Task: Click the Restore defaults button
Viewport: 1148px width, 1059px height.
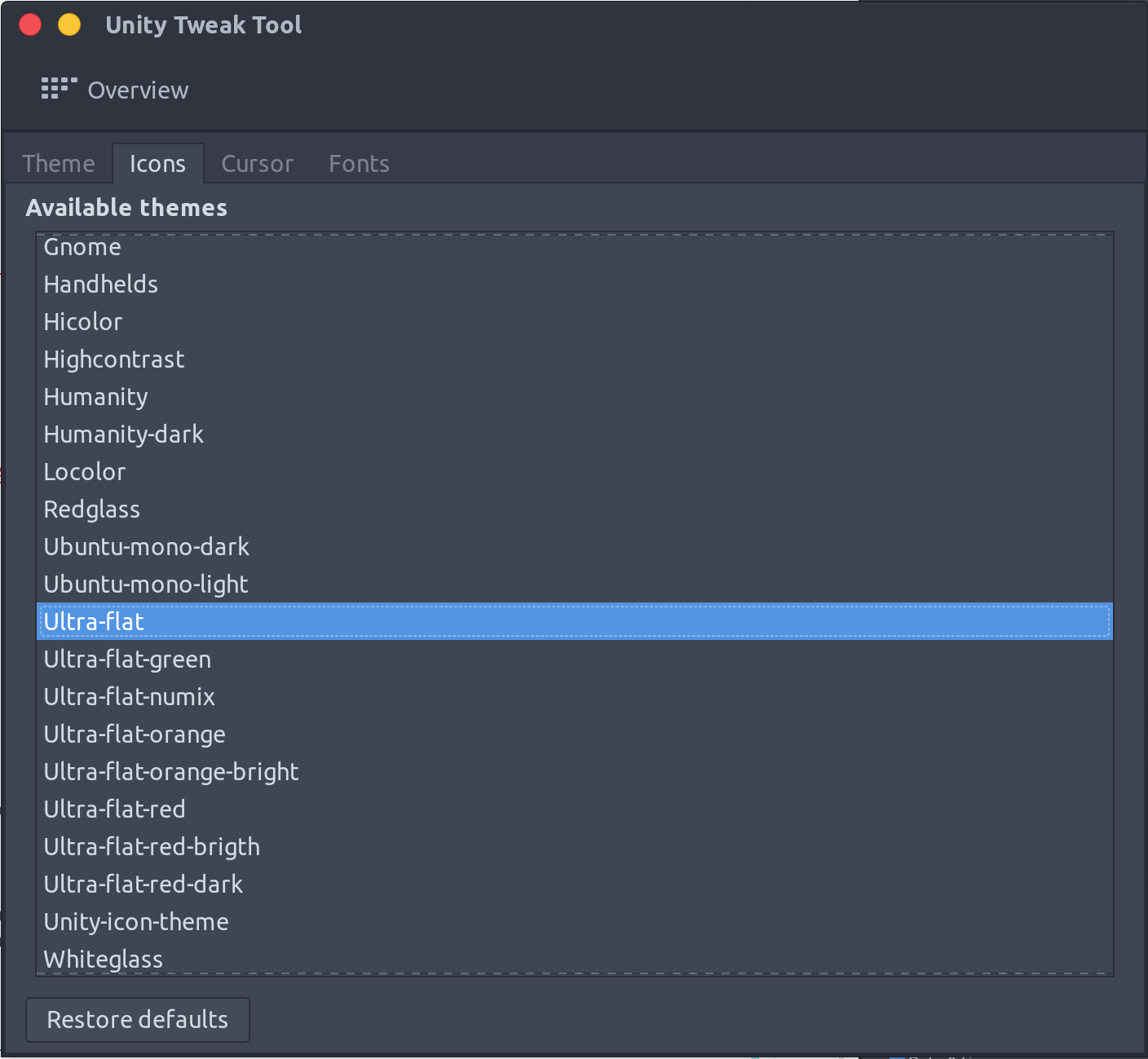Action: (x=138, y=1020)
